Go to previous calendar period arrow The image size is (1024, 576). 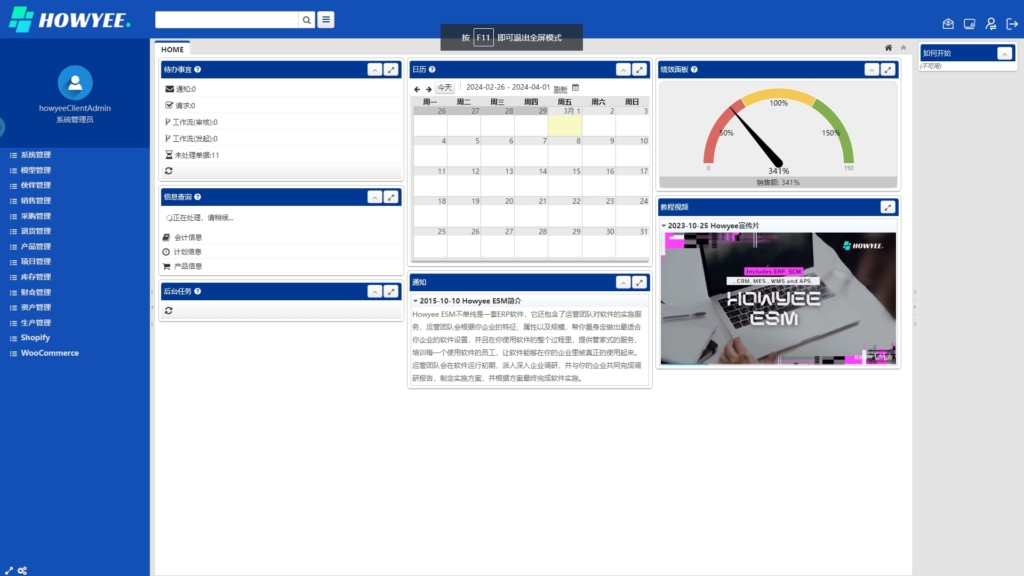[417, 89]
